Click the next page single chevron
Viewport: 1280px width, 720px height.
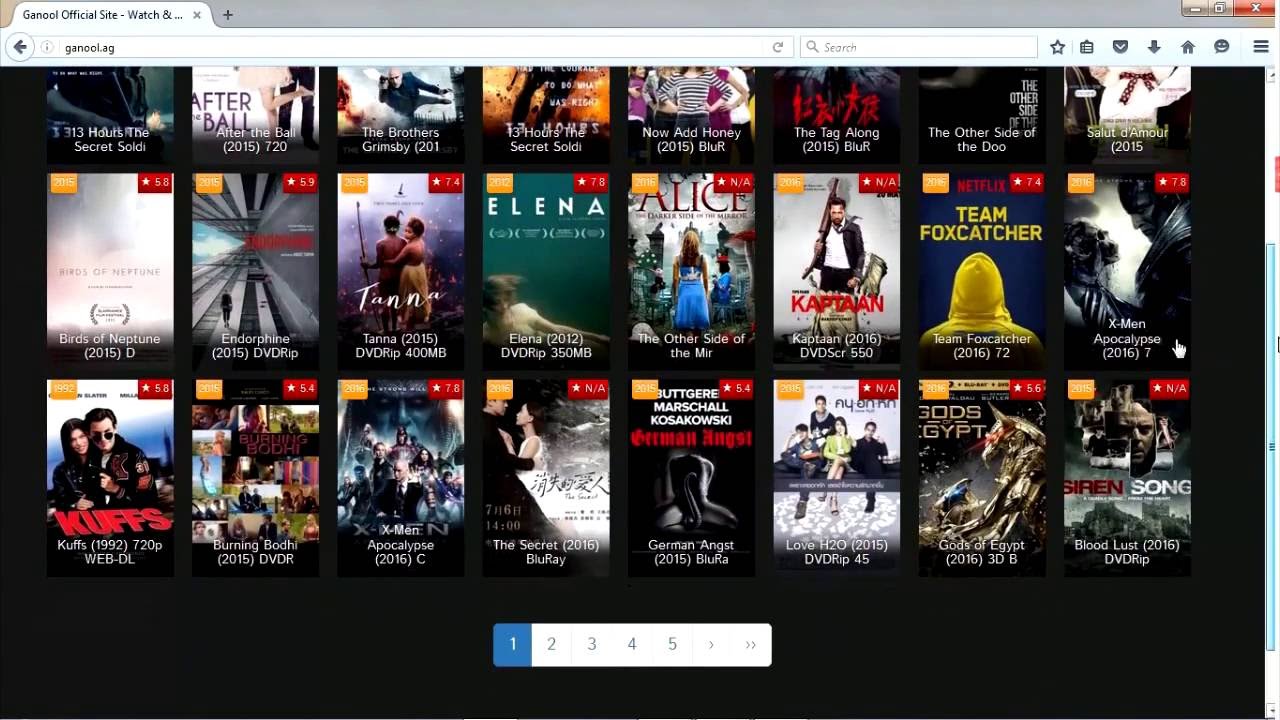[x=711, y=644]
